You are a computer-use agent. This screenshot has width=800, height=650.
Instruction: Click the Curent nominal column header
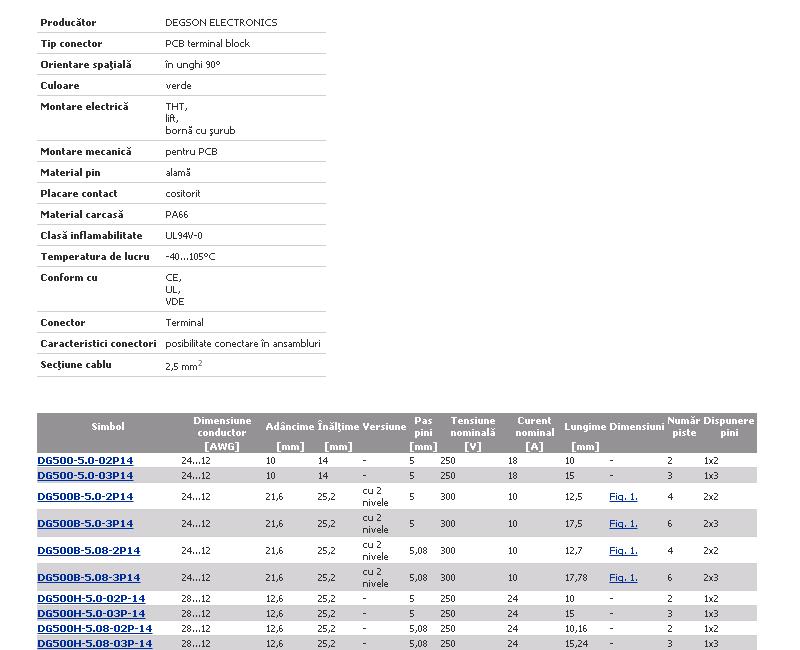pyautogui.click(x=535, y=427)
